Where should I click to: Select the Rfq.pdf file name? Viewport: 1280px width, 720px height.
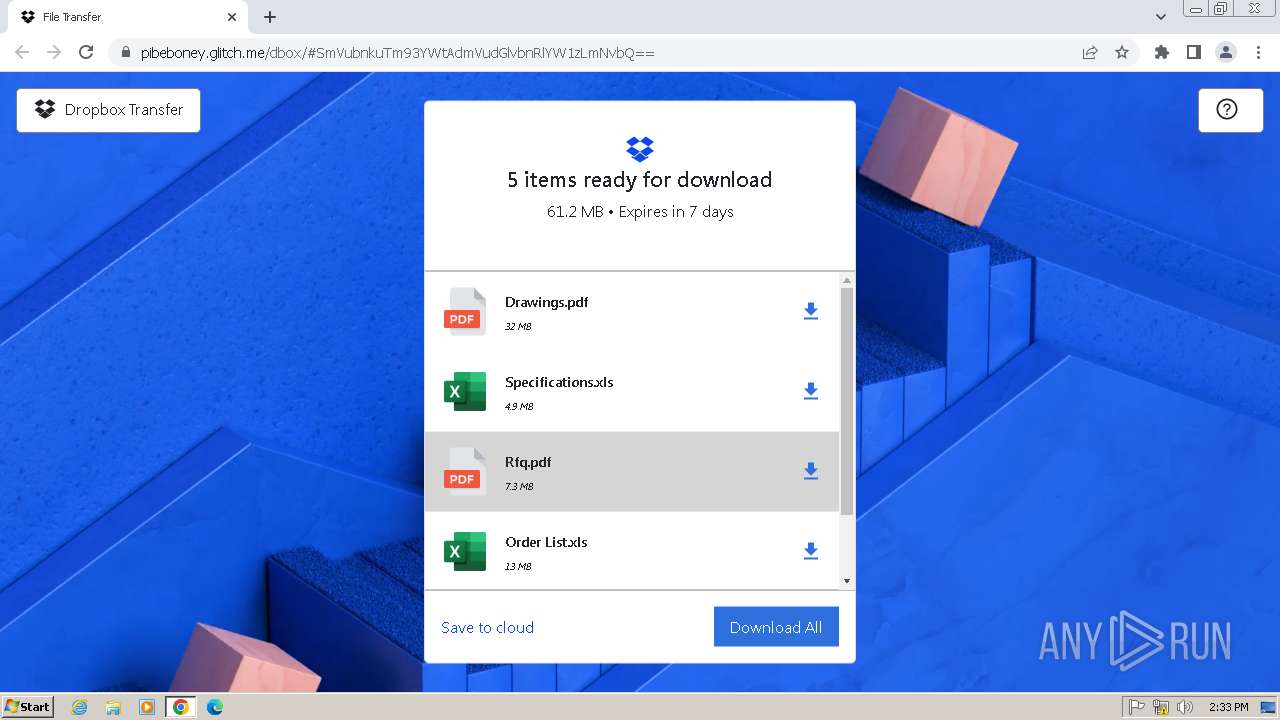click(x=528, y=462)
